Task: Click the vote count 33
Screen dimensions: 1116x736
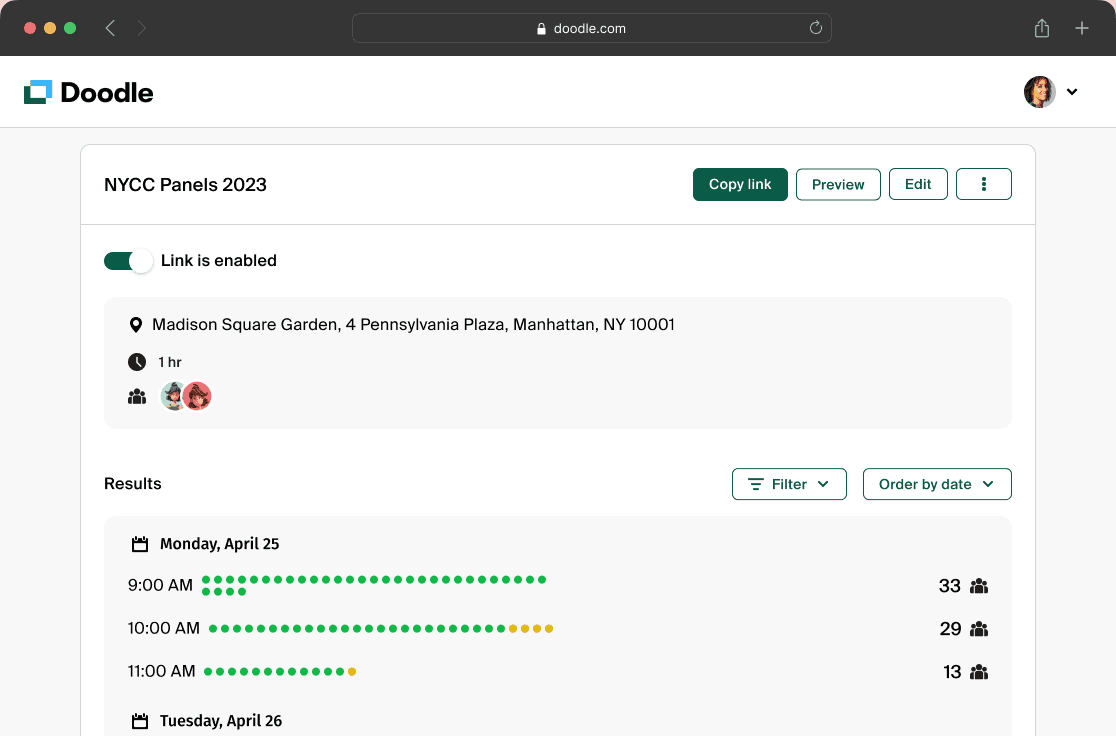Action: [x=949, y=586]
